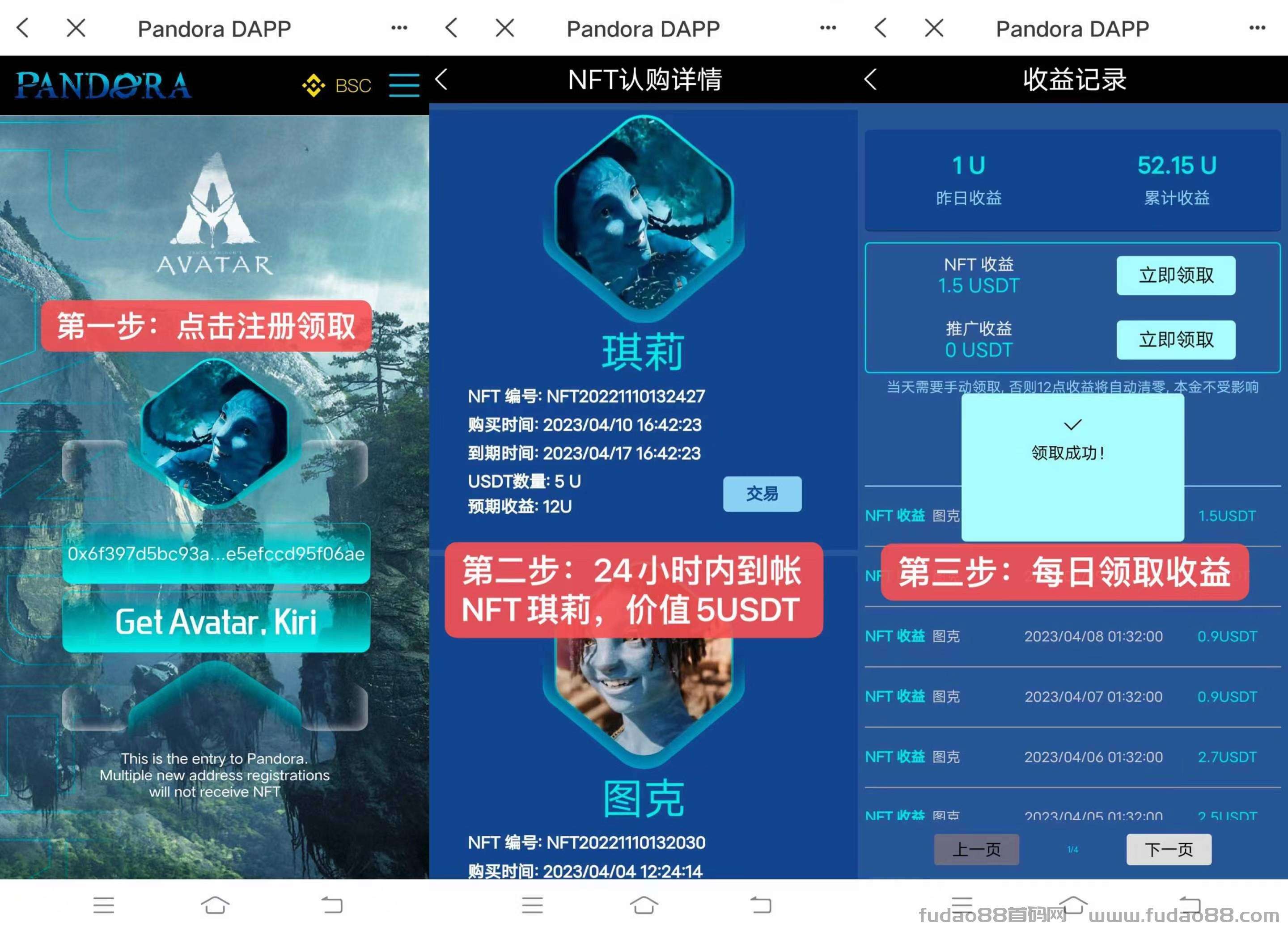
Task: Open three-dot menu in left Pandora DAPP panel
Action: coord(399,27)
